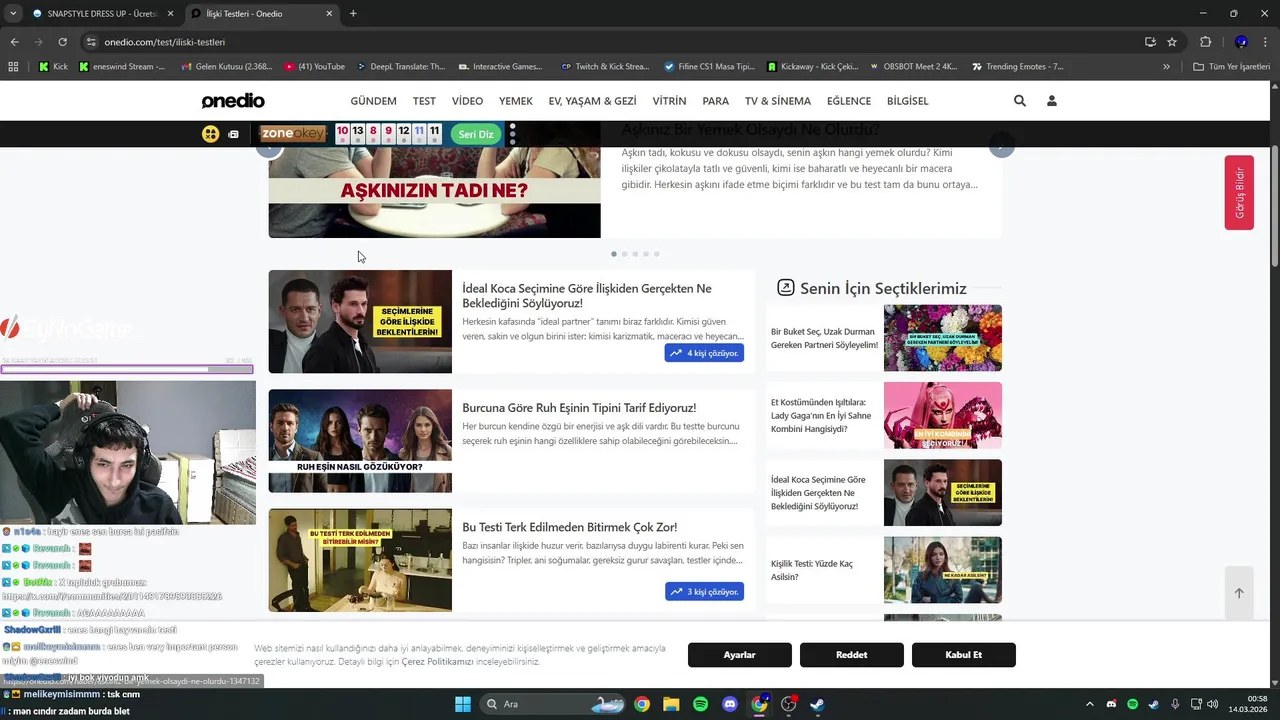The height and width of the screenshot is (720, 1280).
Task: Show more bookmarks chevron
Action: pyautogui.click(x=1166, y=67)
